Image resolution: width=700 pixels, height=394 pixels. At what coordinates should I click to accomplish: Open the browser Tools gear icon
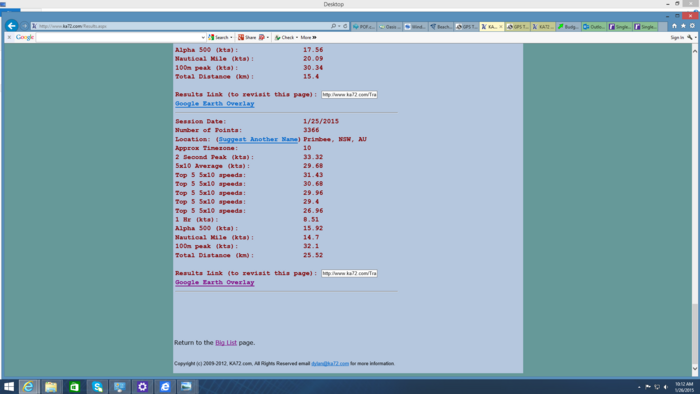click(x=692, y=26)
